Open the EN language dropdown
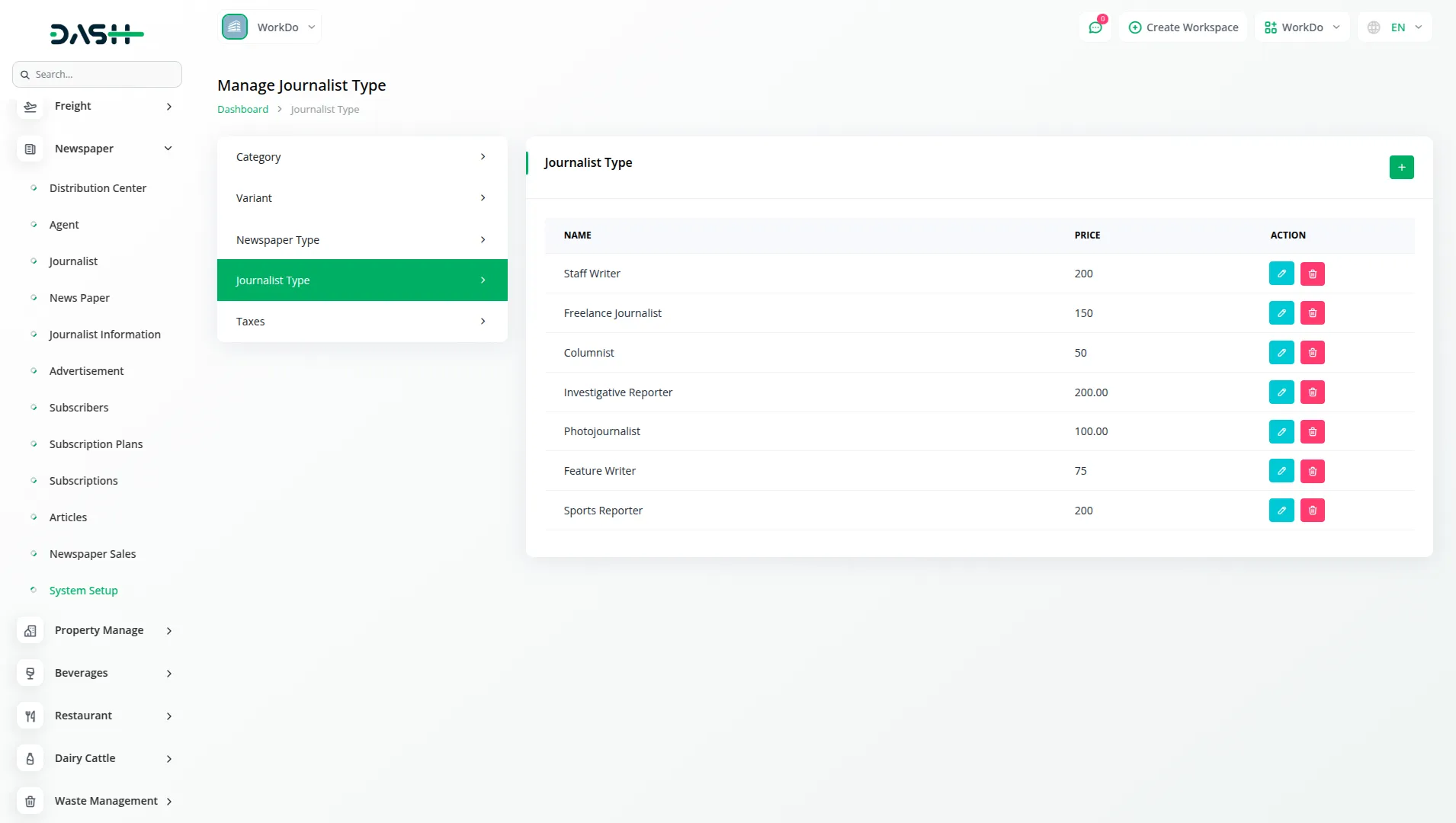 [1395, 27]
